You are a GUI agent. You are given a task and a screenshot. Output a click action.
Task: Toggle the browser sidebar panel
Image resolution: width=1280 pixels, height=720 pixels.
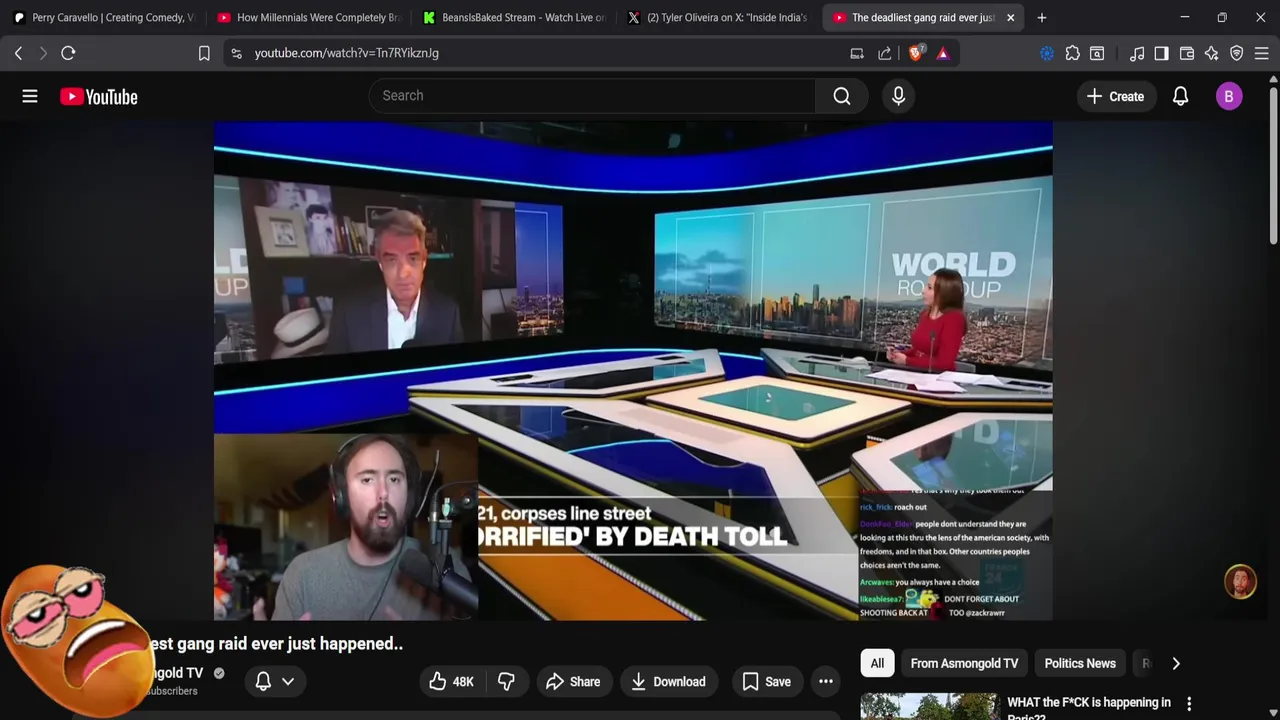point(1161,53)
